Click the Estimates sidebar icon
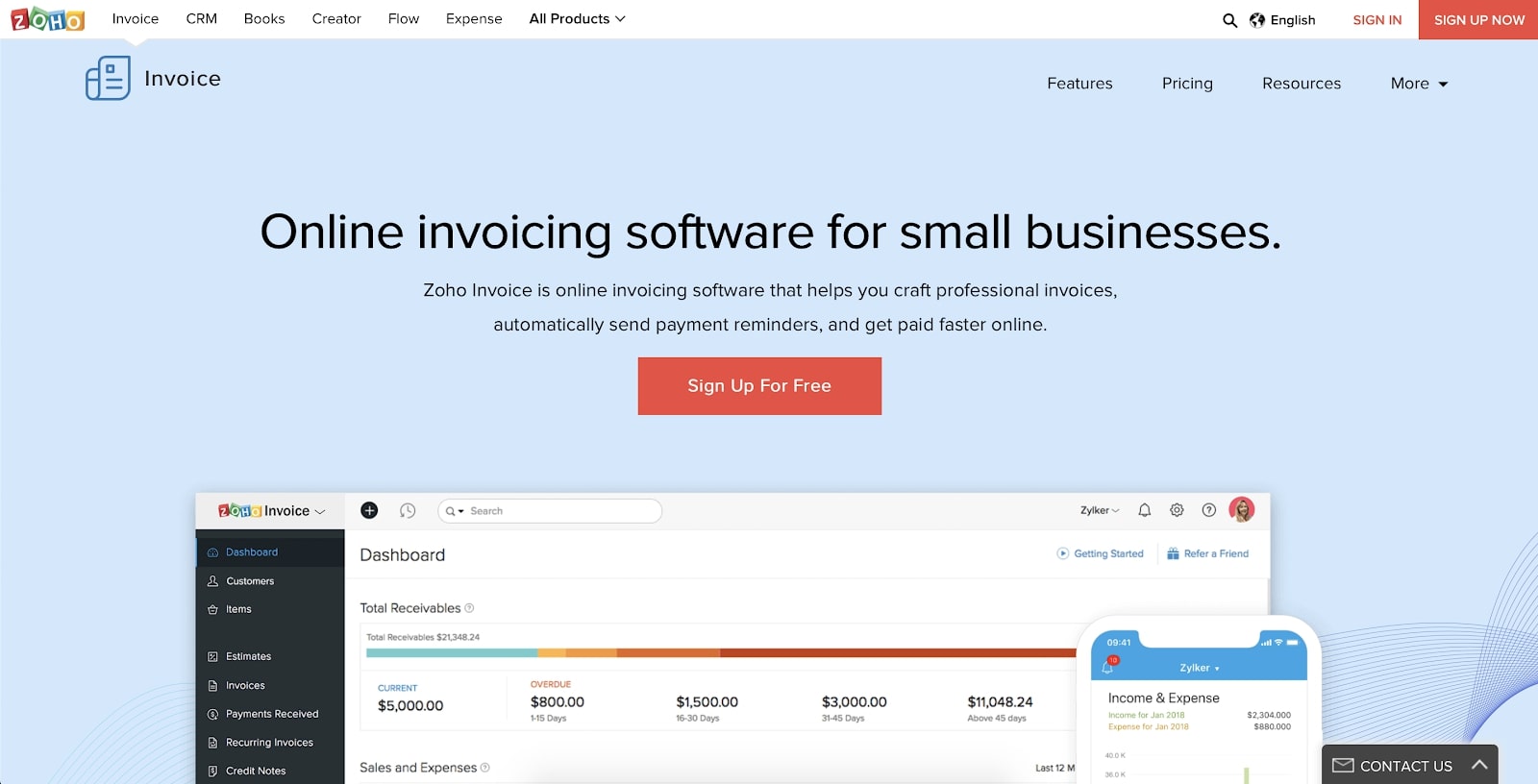The image size is (1538, 784). [212, 657]
